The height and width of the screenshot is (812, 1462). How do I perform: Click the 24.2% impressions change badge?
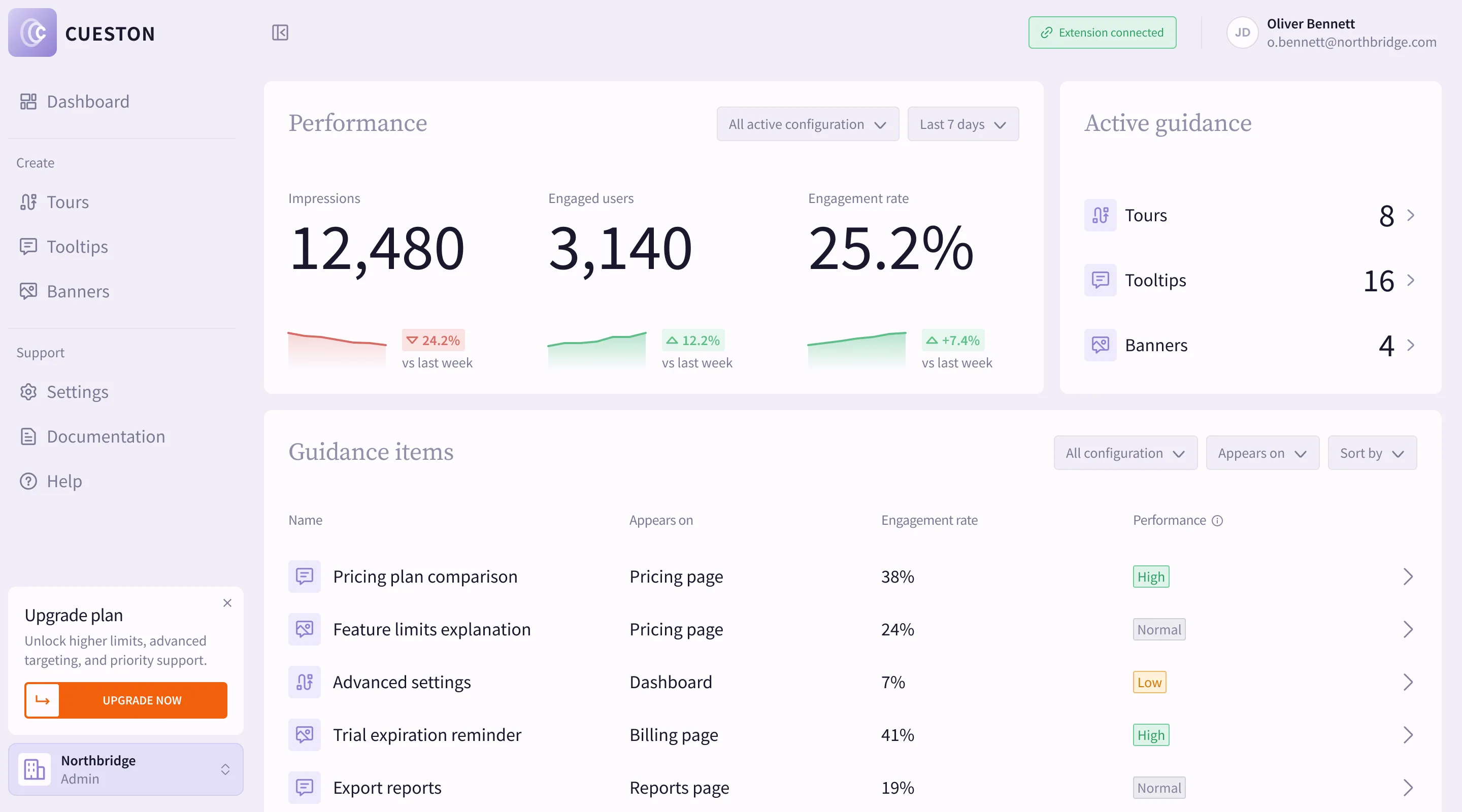point(433,340)
